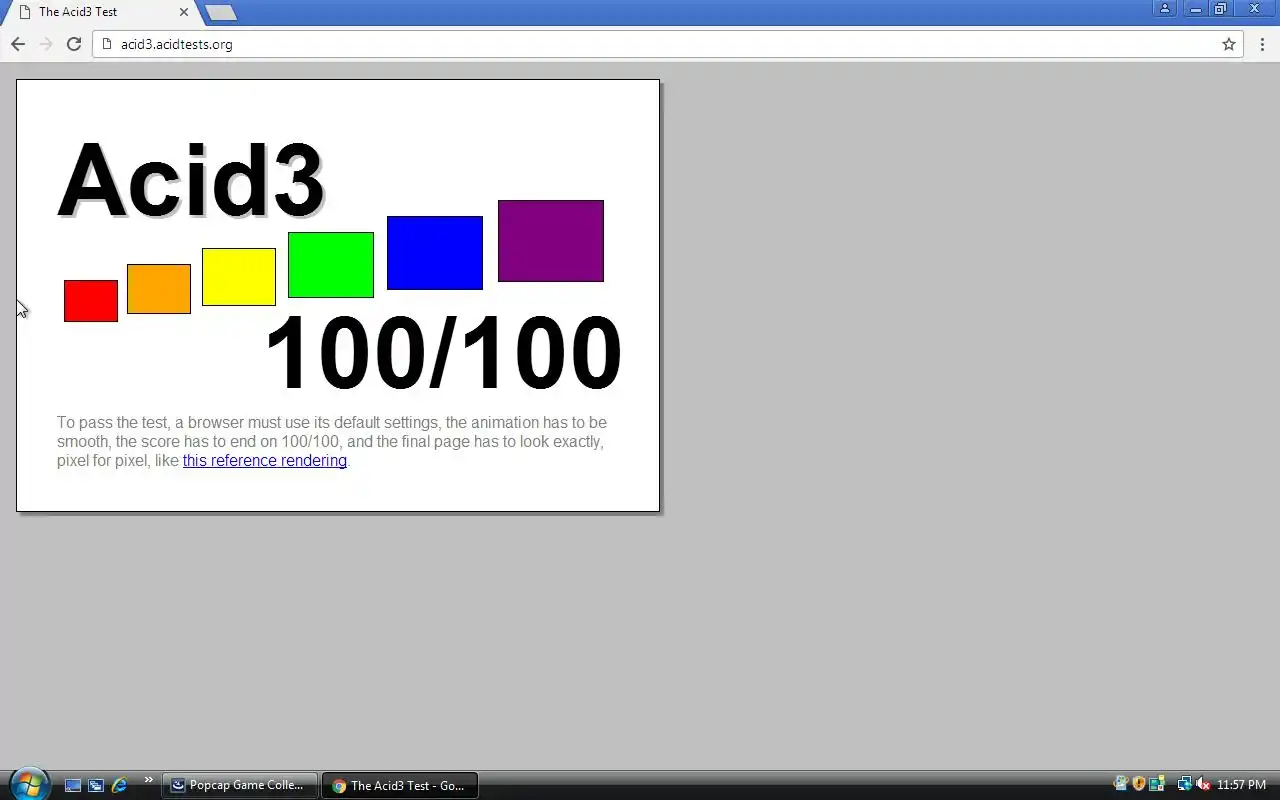This screenshot has width=1280, height=800.
Task: Click the first system tray icon left of the security shield
Action: pos(1121,785)
